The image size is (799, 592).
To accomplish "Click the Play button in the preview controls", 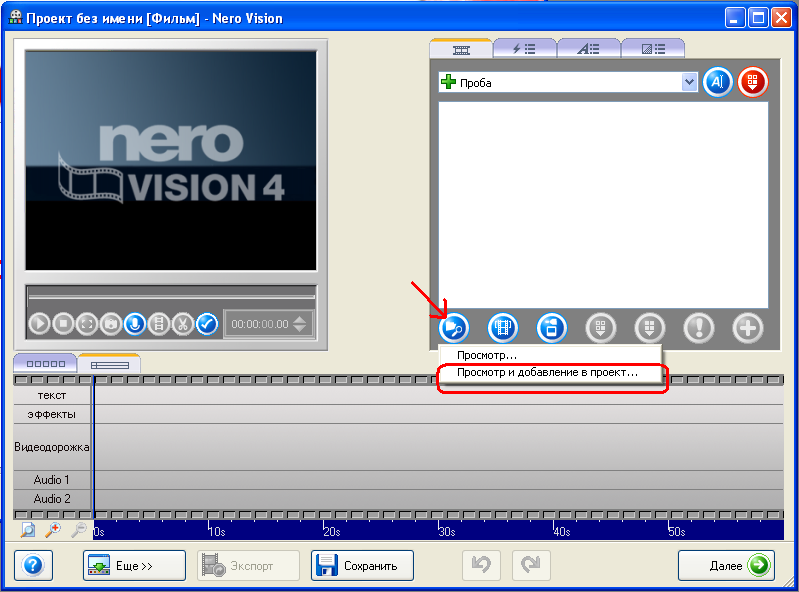I will click(39, 324).
